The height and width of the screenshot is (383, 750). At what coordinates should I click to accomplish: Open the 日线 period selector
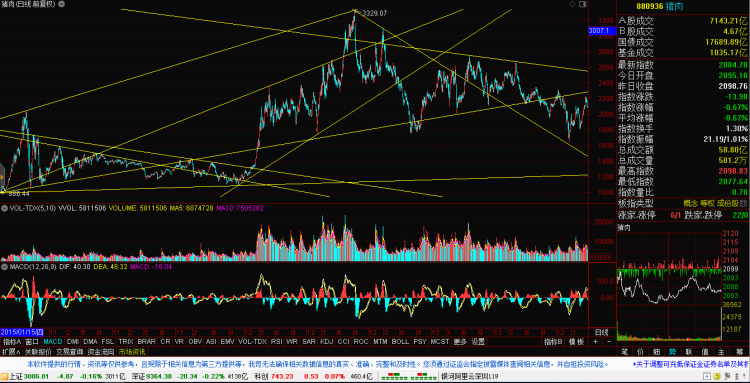click(601, 332)
